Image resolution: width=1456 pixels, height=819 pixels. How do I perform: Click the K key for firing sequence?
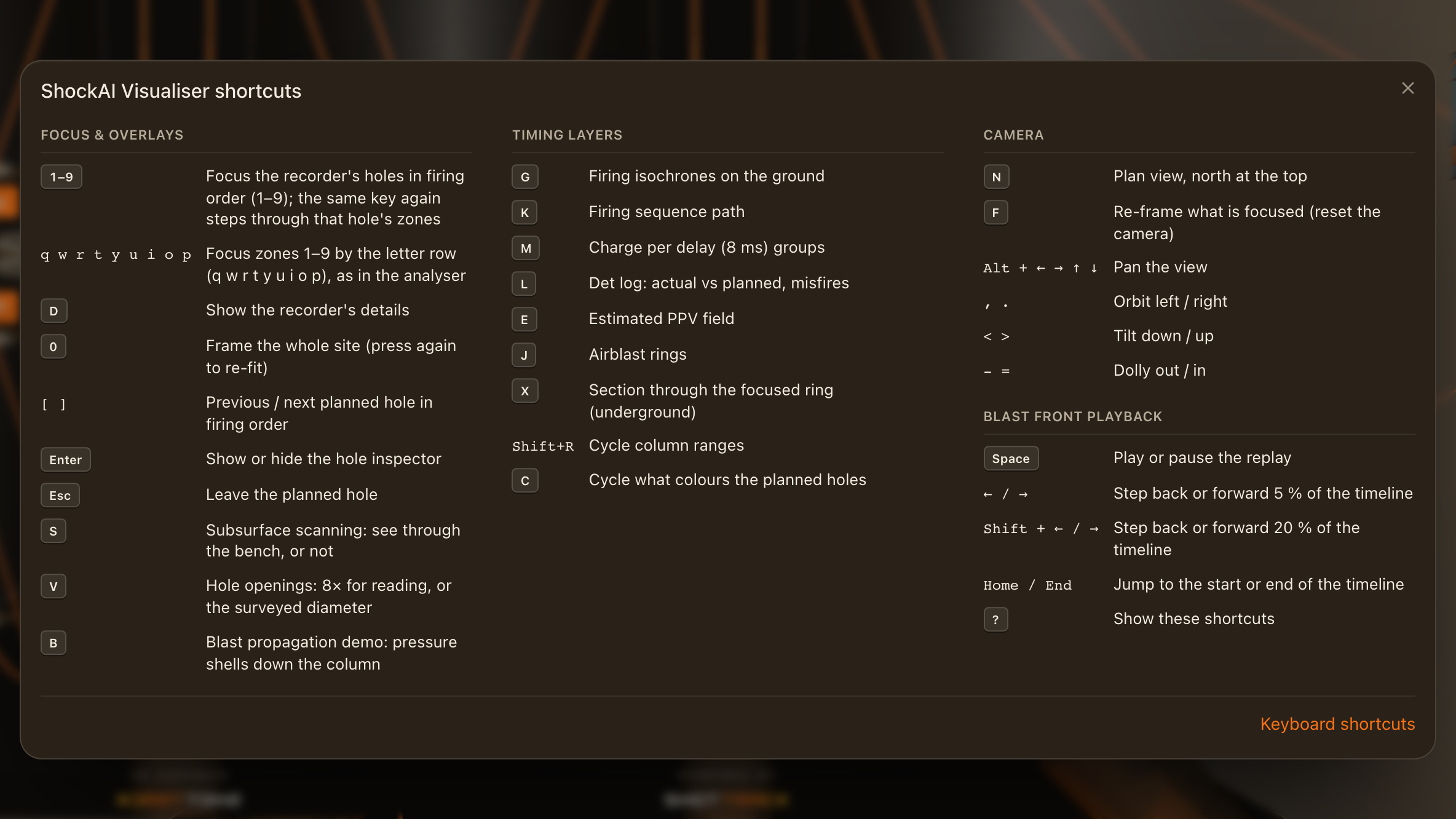525,213
